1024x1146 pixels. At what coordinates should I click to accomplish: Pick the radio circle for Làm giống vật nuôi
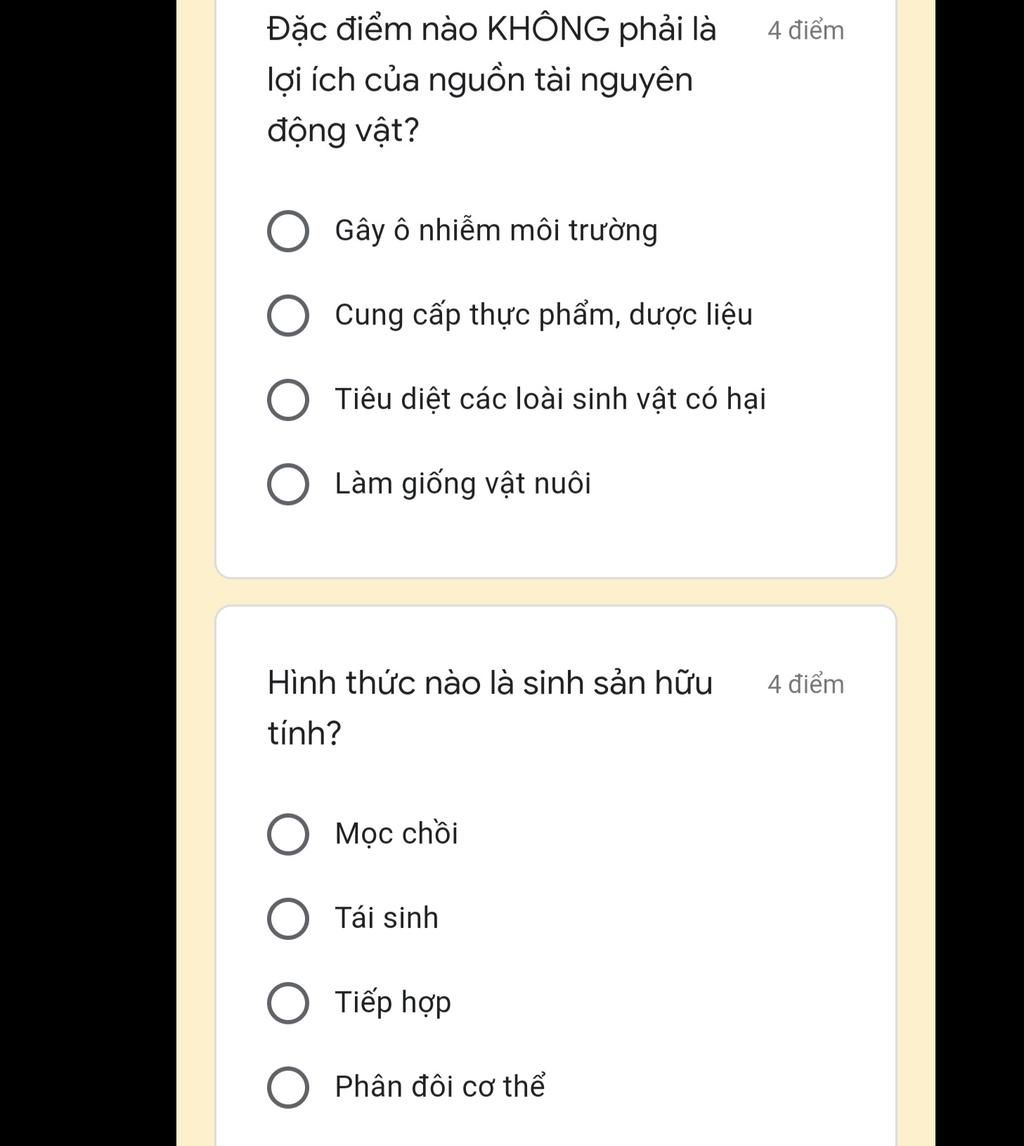click(x=287, y=484)
